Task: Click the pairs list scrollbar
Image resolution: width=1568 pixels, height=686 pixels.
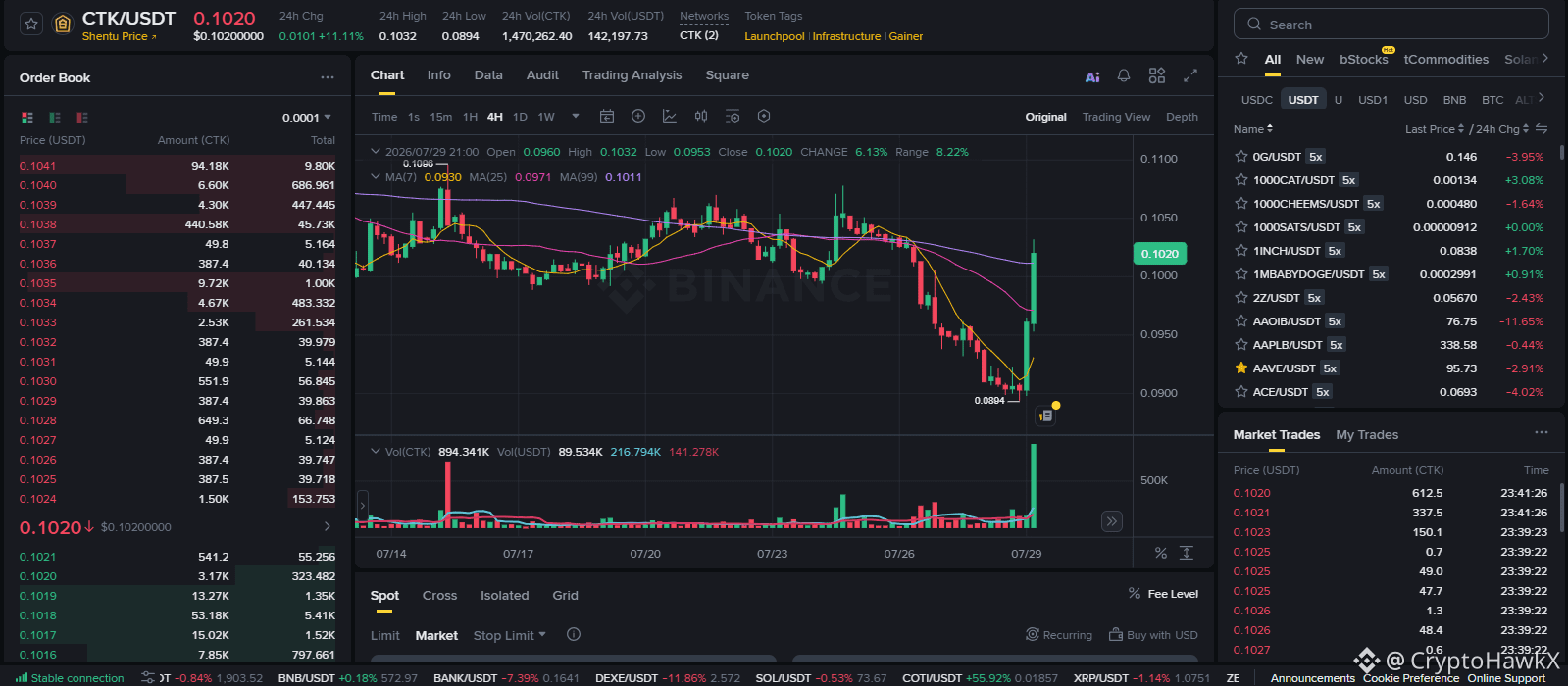Action: point(1561,154)
